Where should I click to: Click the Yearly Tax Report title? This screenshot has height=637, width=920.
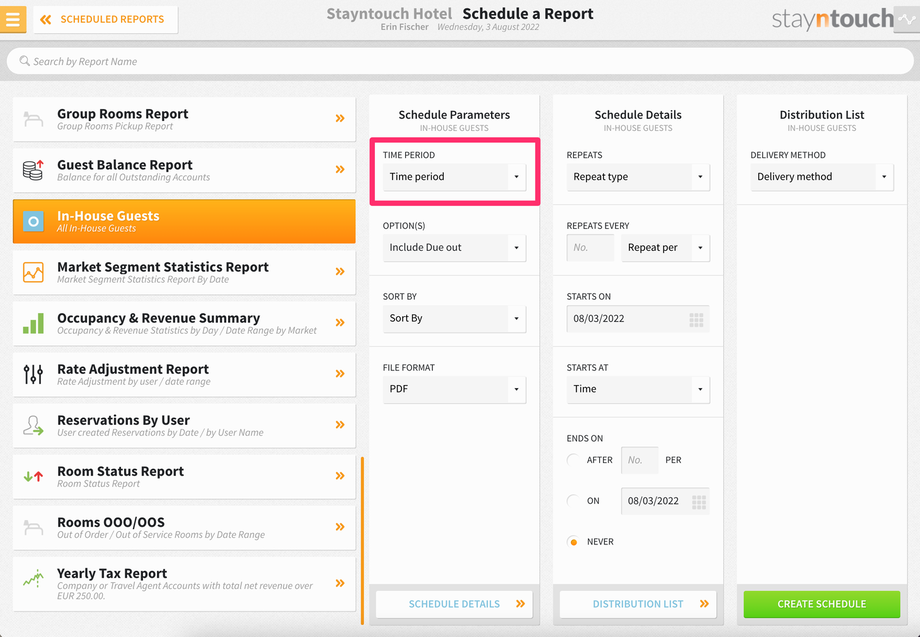112,574
